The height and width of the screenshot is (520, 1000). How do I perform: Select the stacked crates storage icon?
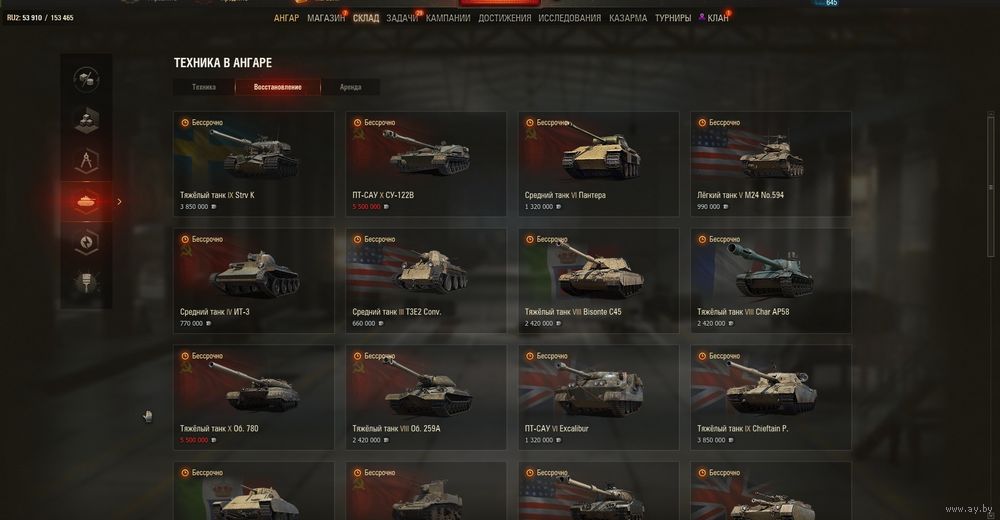tap(86, 120)
